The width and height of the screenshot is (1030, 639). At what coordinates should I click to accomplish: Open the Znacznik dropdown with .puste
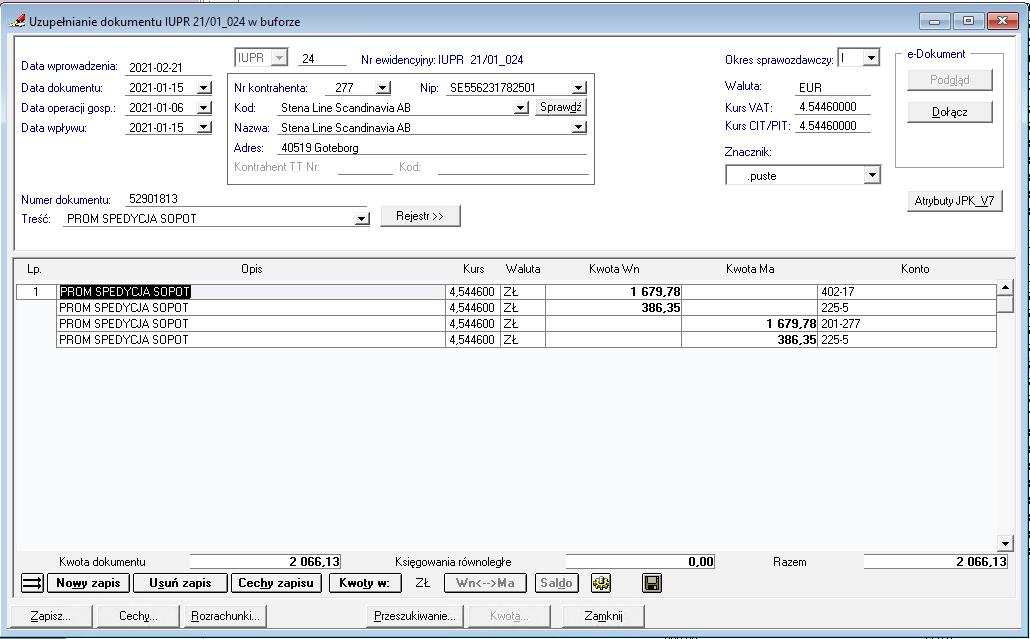pos(871,176)
